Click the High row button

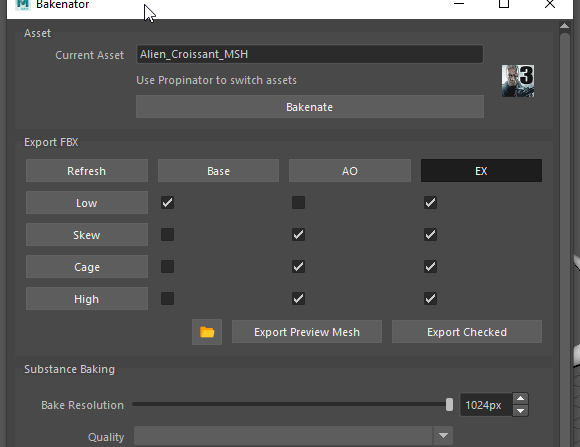click(87, 299)
